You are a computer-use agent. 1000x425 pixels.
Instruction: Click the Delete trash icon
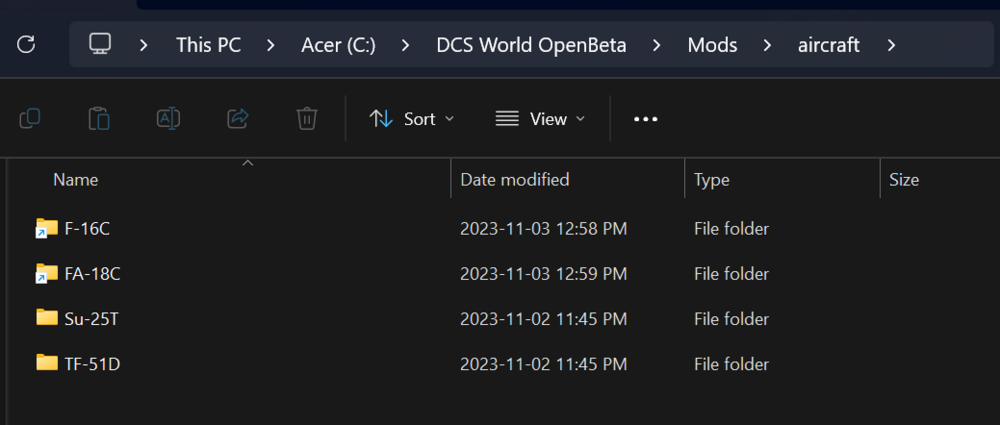click(x=307, y=119)
